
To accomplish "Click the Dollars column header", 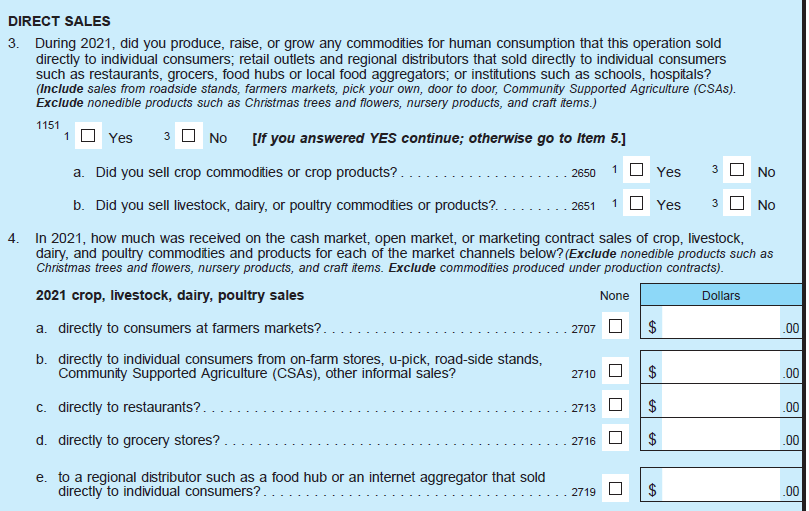I will click(720, 296).
